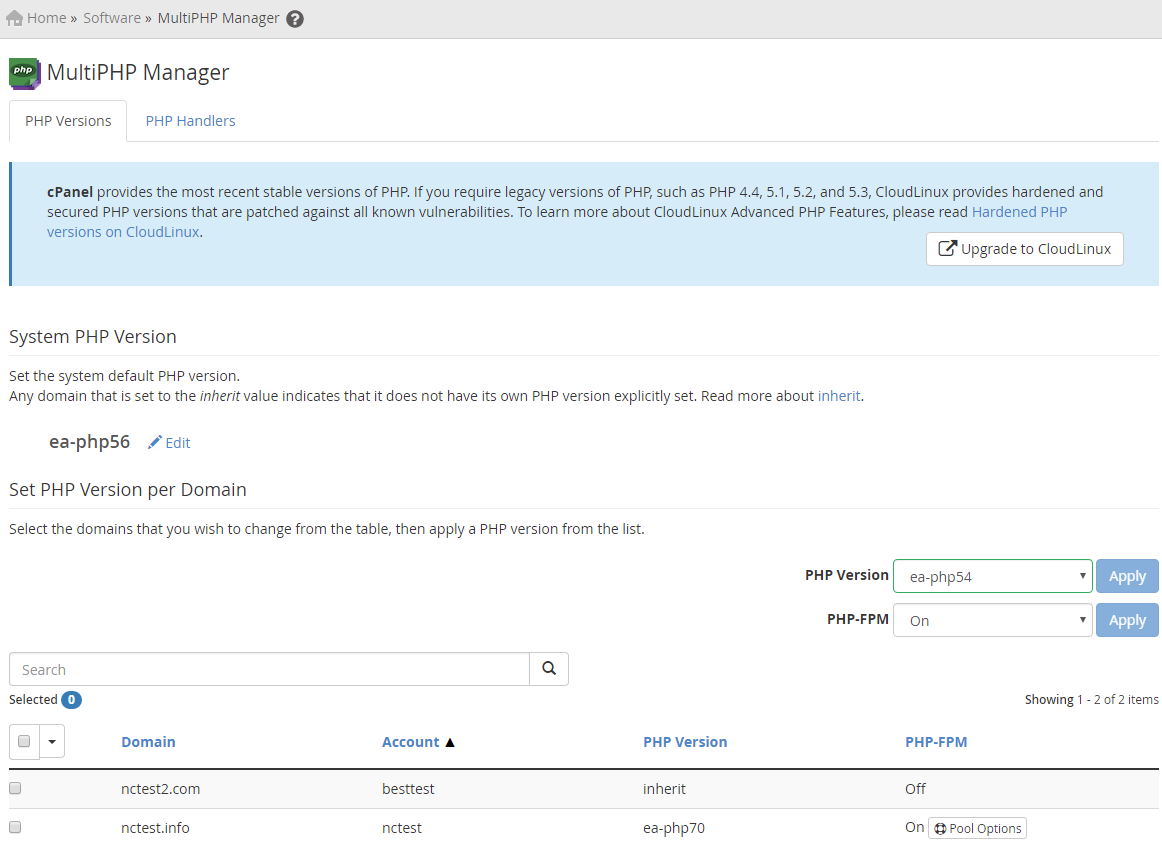Click the Upgrade to CloudLinux button

pos(1024,249)
